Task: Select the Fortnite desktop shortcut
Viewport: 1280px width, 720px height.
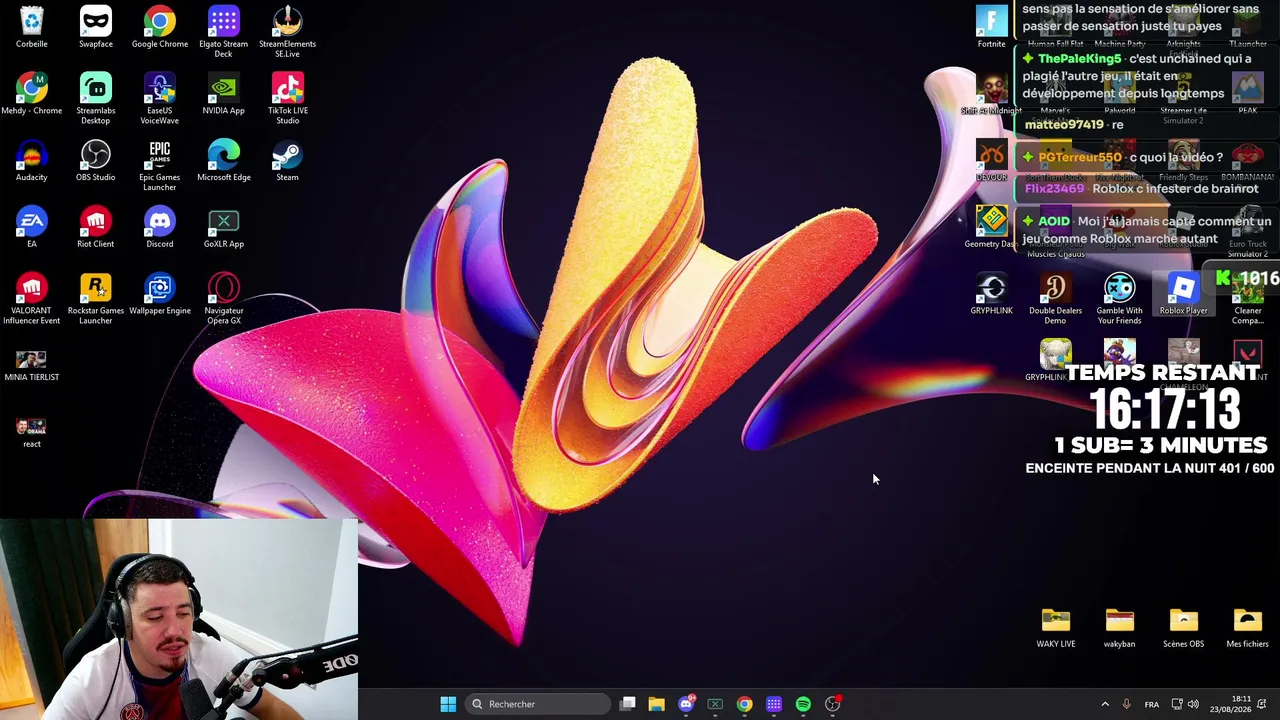Action: tap(992, 27)
